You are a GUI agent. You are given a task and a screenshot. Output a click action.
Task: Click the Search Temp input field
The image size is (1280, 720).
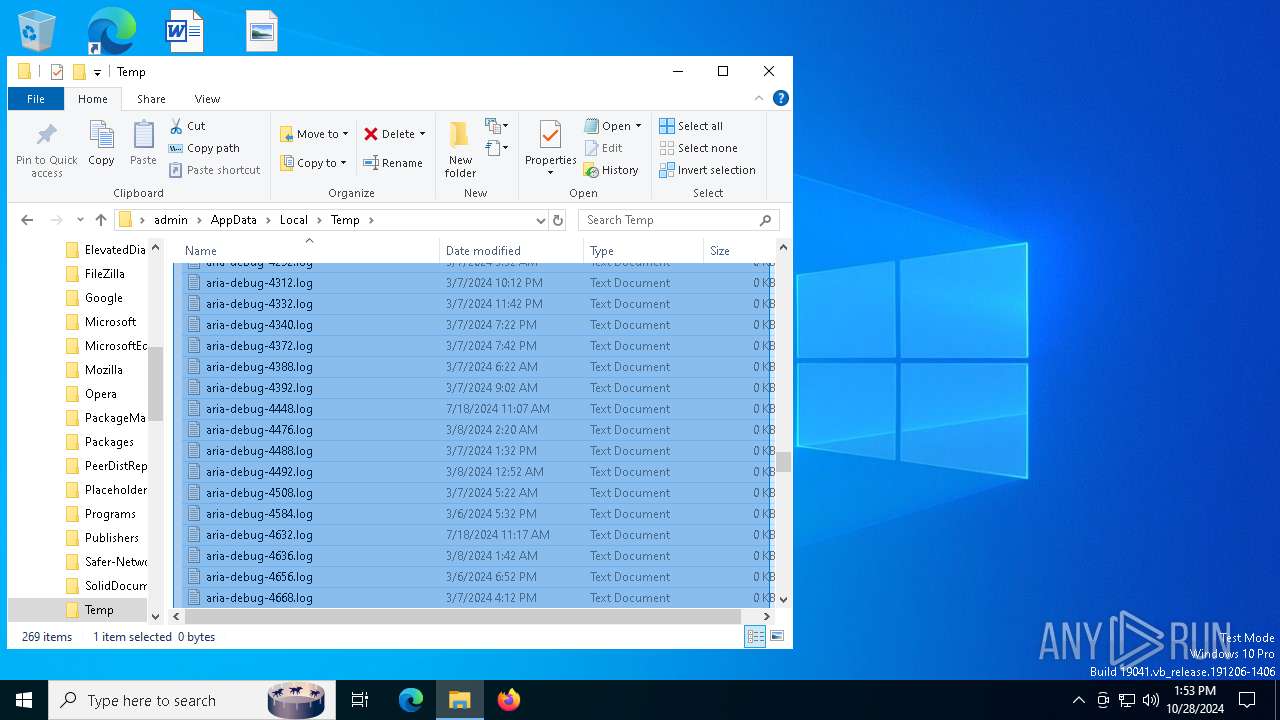[x=668, y=220]
